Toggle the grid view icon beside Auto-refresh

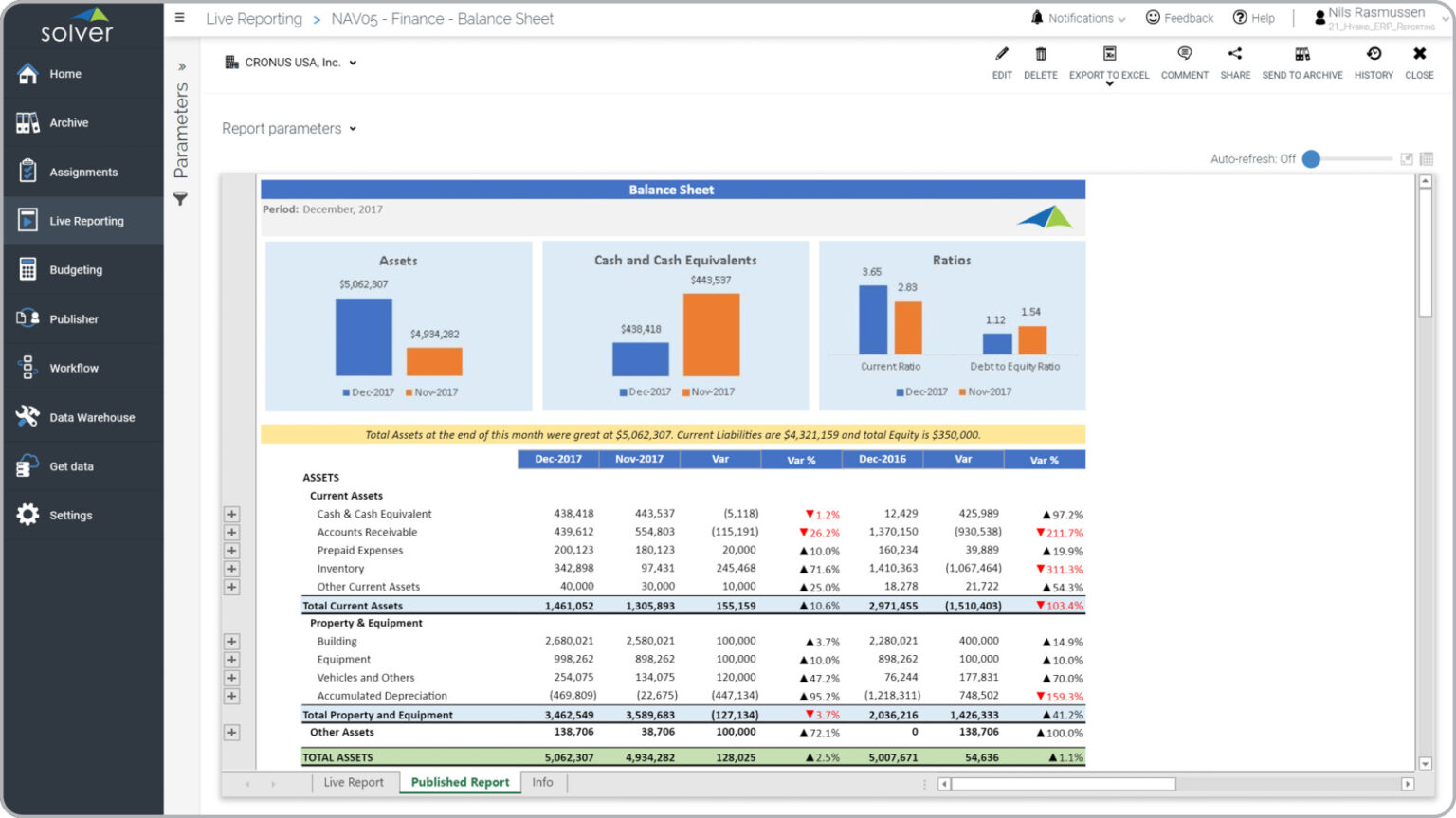(x=1427, y=158)
